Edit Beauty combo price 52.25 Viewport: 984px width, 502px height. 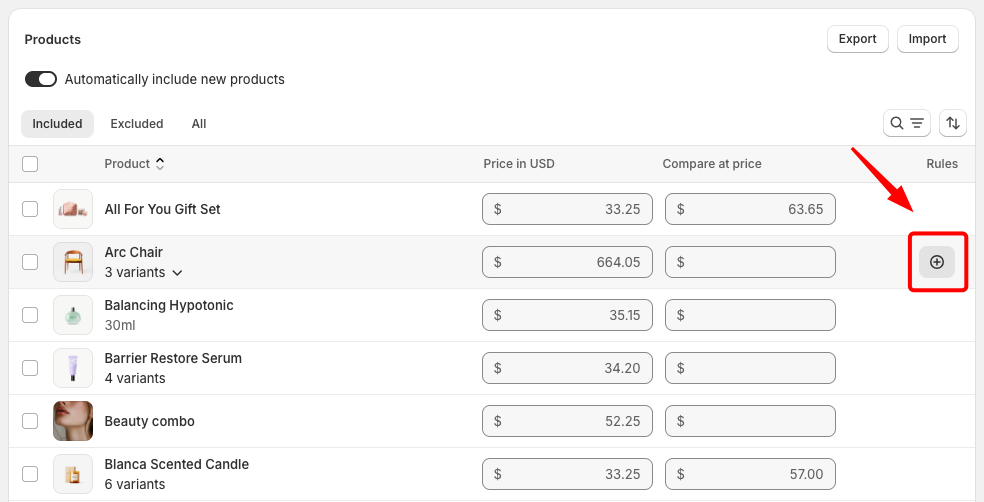point(567,421)
